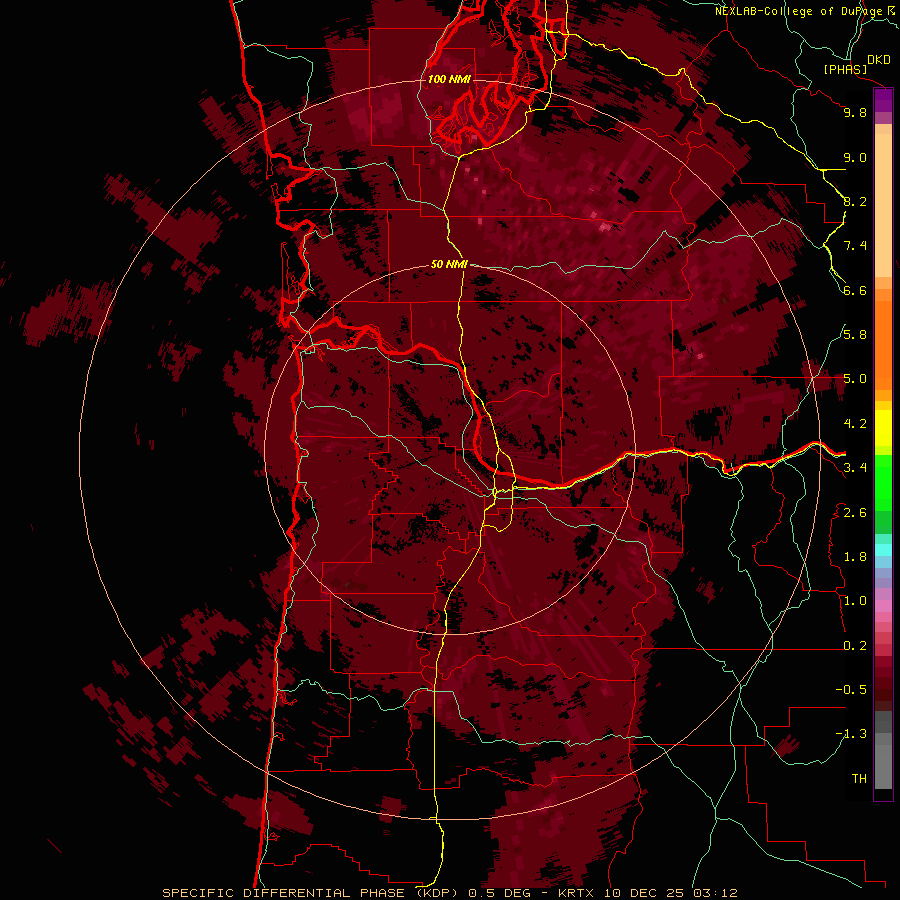Select the 8.2 legend value
Viewport: 900px width, 900px height.
tap(855, 201)
